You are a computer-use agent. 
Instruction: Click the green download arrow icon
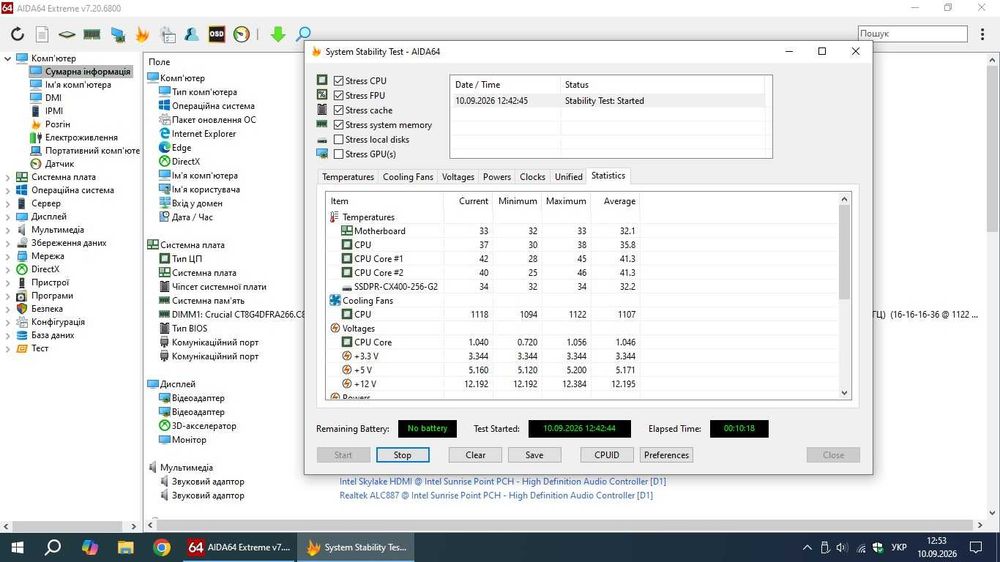point(278,34)
